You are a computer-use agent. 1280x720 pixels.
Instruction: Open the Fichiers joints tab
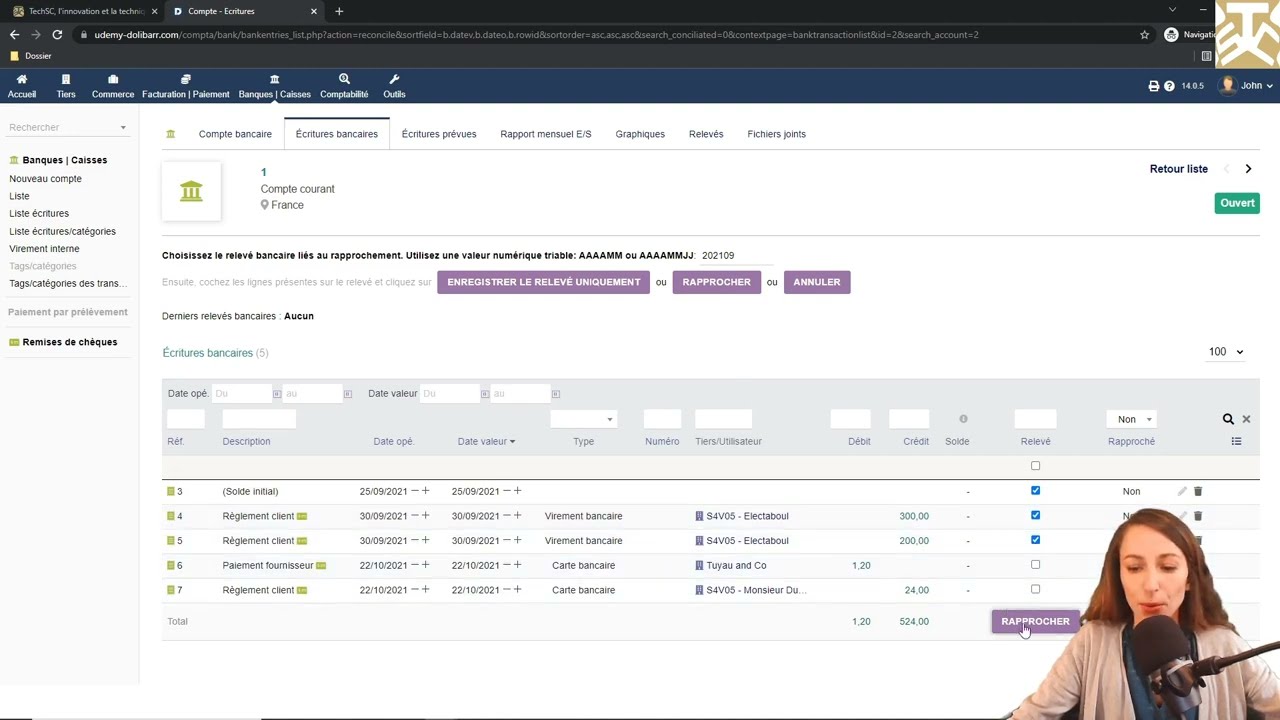(776, 134)
